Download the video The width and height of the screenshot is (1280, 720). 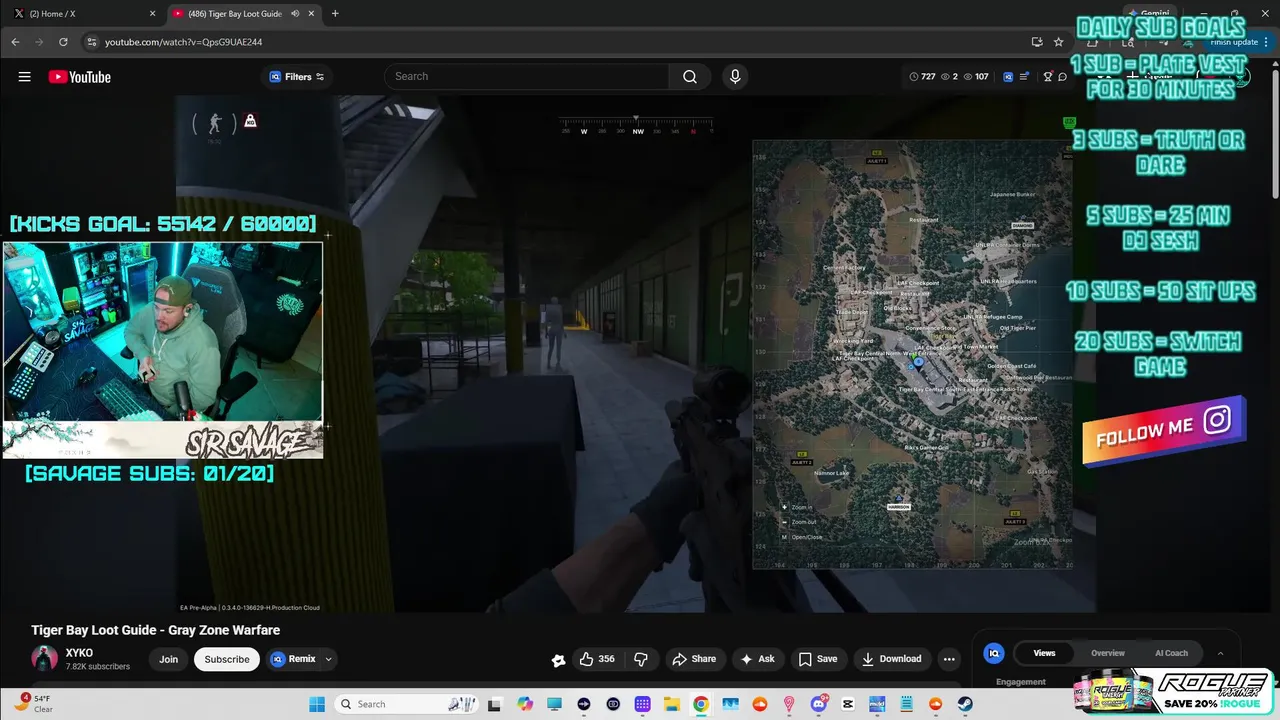click(891, 659)
